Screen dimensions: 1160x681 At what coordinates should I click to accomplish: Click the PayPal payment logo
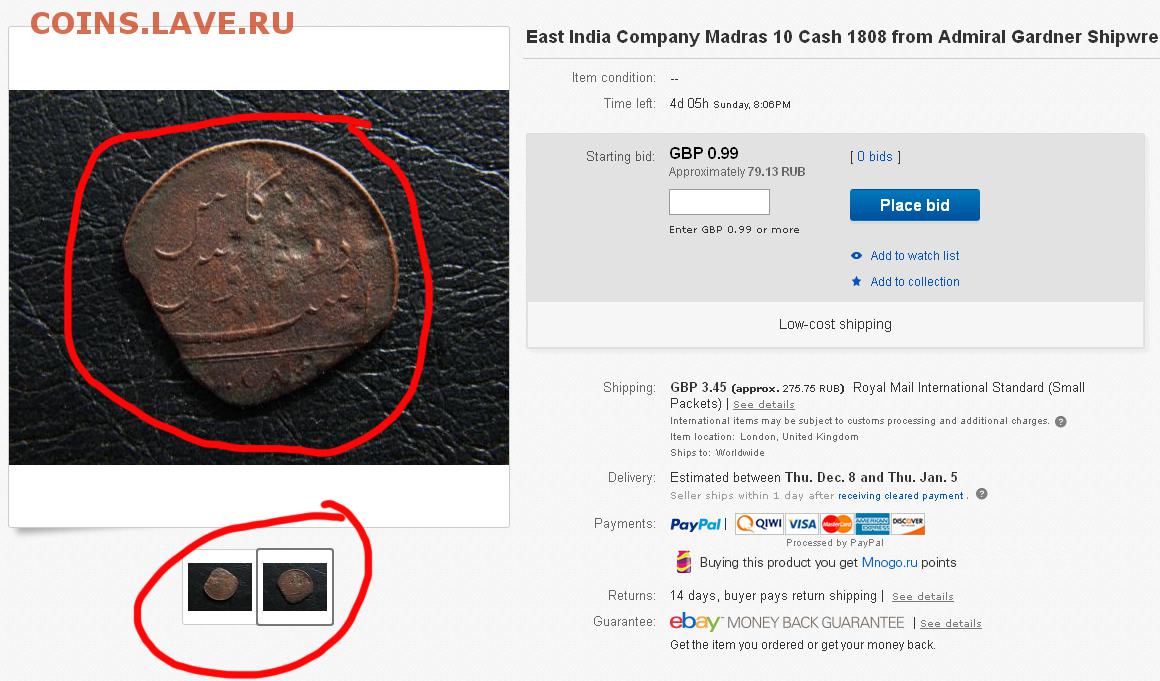tap(695, 524)
